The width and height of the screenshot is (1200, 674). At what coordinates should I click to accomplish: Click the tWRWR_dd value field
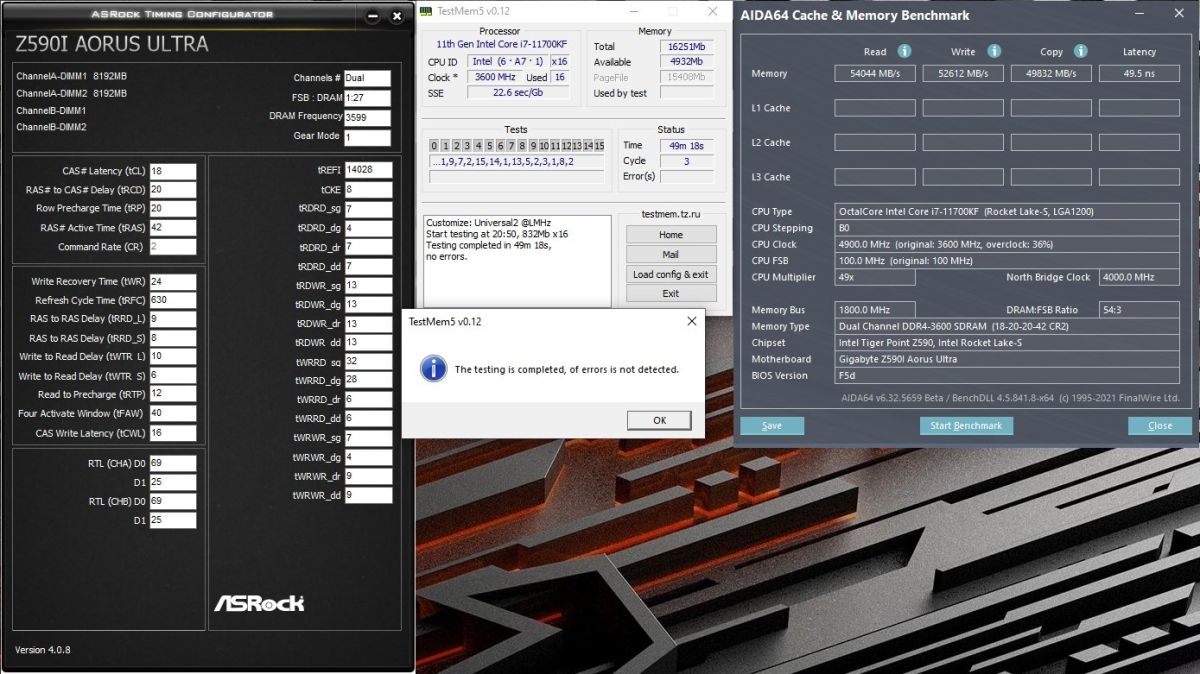[368, 495]
